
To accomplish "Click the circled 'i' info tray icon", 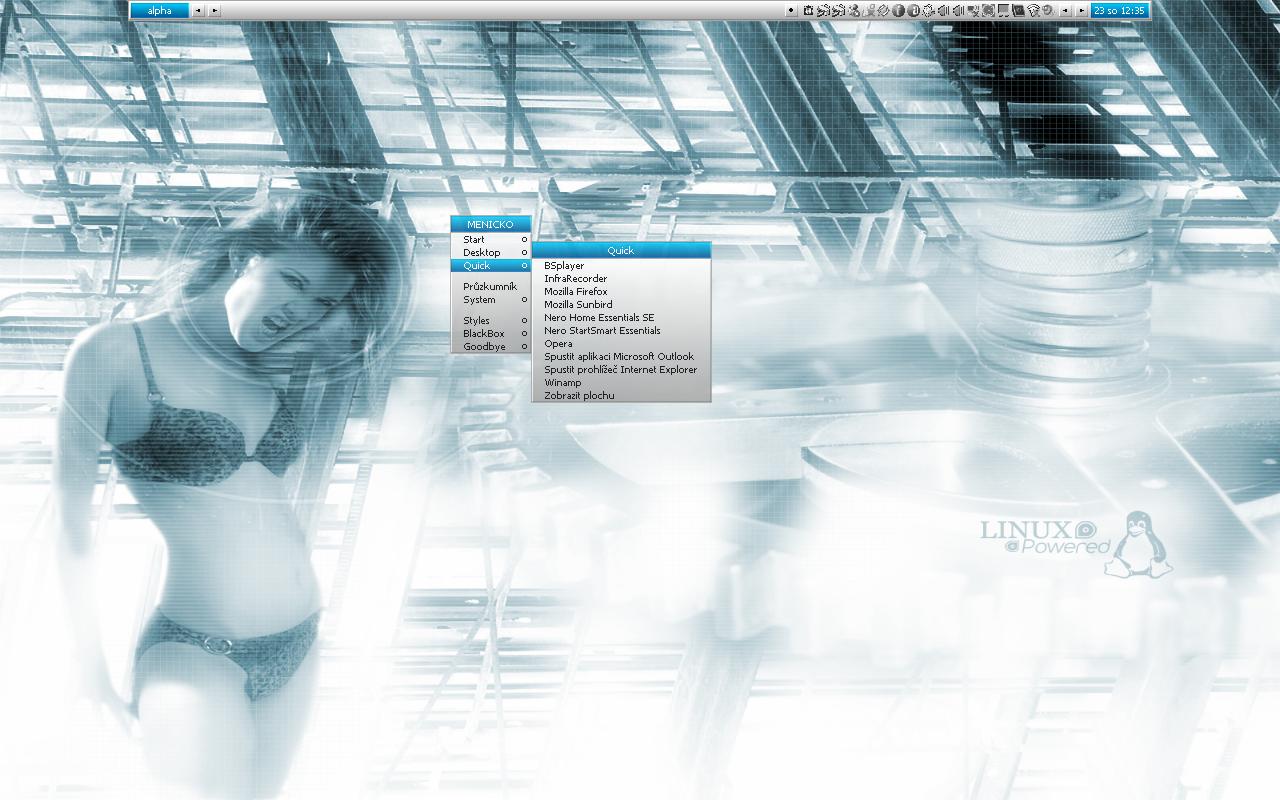I will (x=899, y=11).
